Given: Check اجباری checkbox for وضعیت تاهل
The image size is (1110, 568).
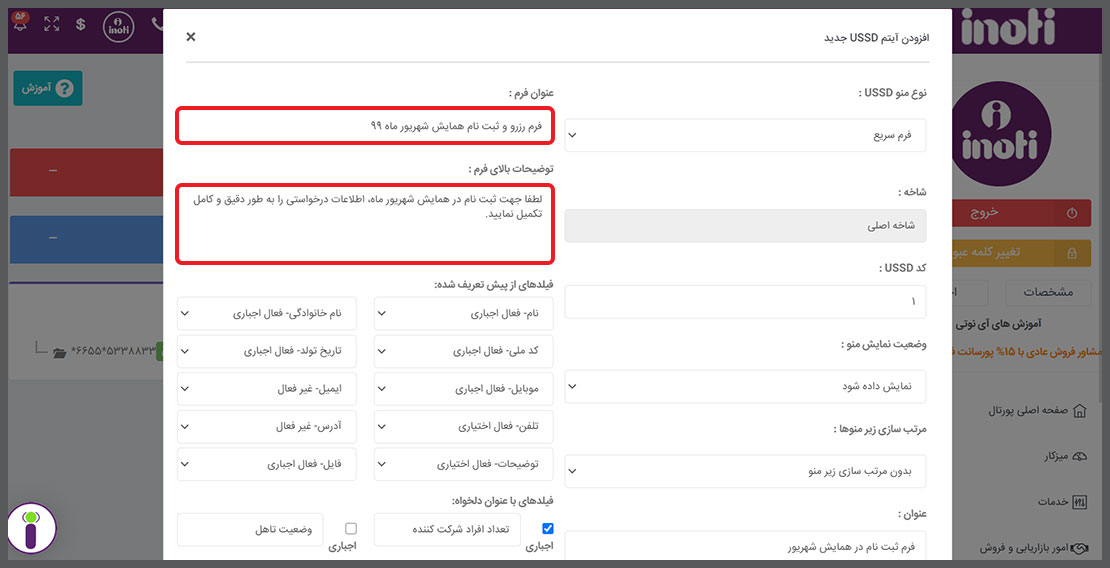Looking at the screenshot, I should (x=350, y=528).
